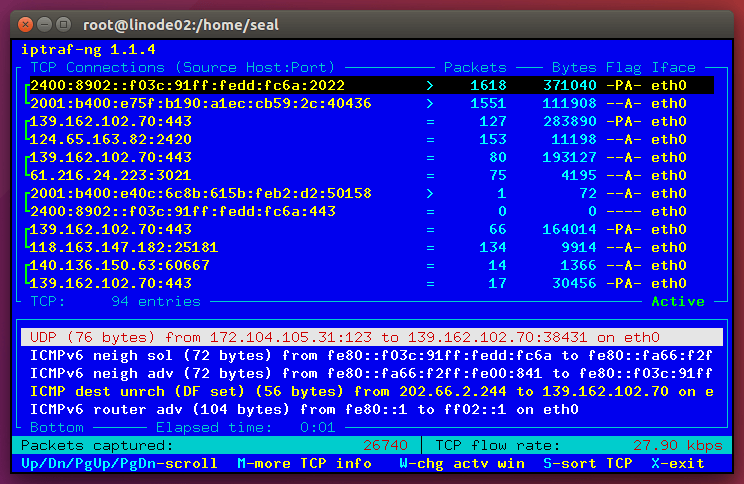
Task: Click the X-exit hint
Action: click(x=678, y=464)
